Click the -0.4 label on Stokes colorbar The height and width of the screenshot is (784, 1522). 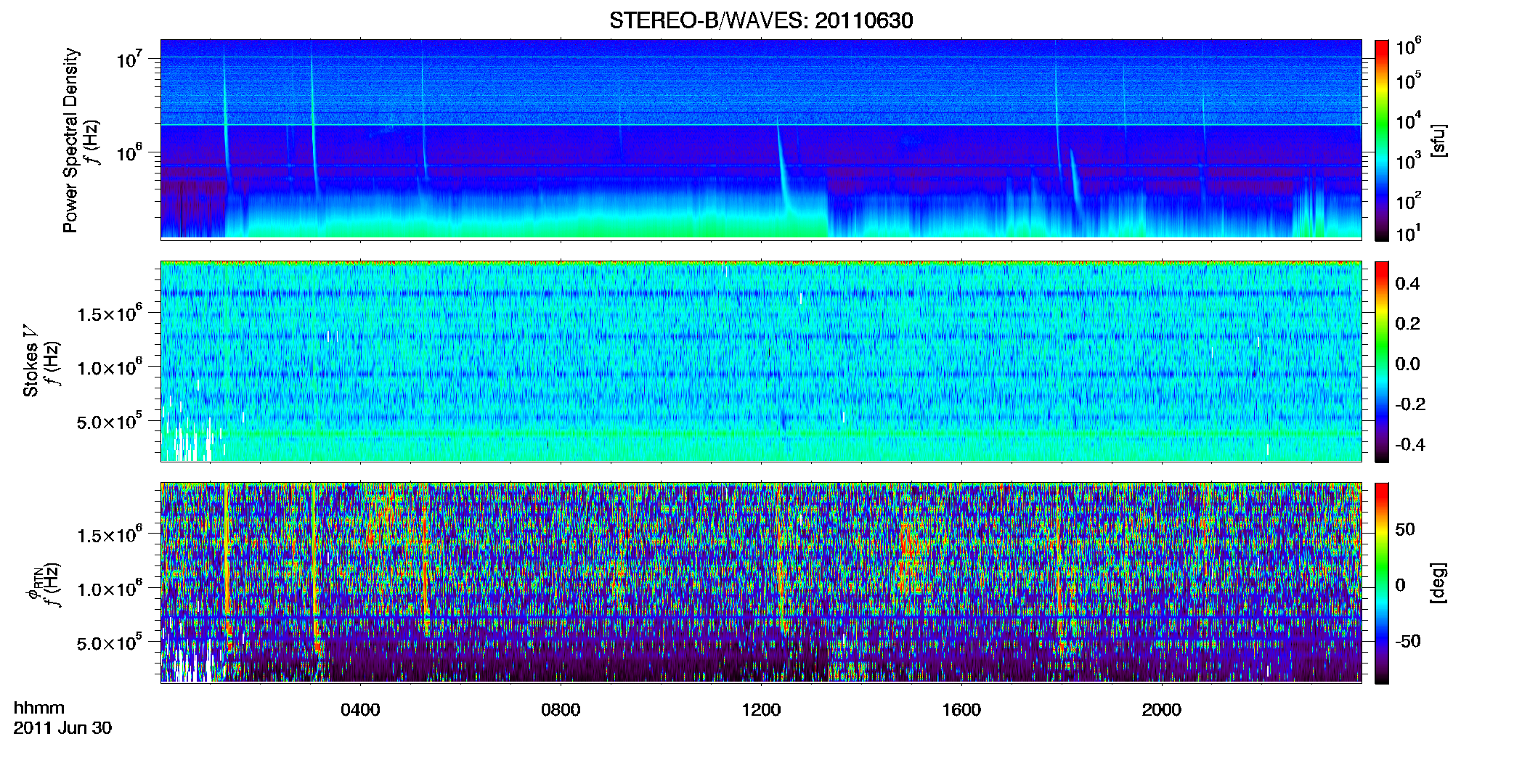point(1410,444)
